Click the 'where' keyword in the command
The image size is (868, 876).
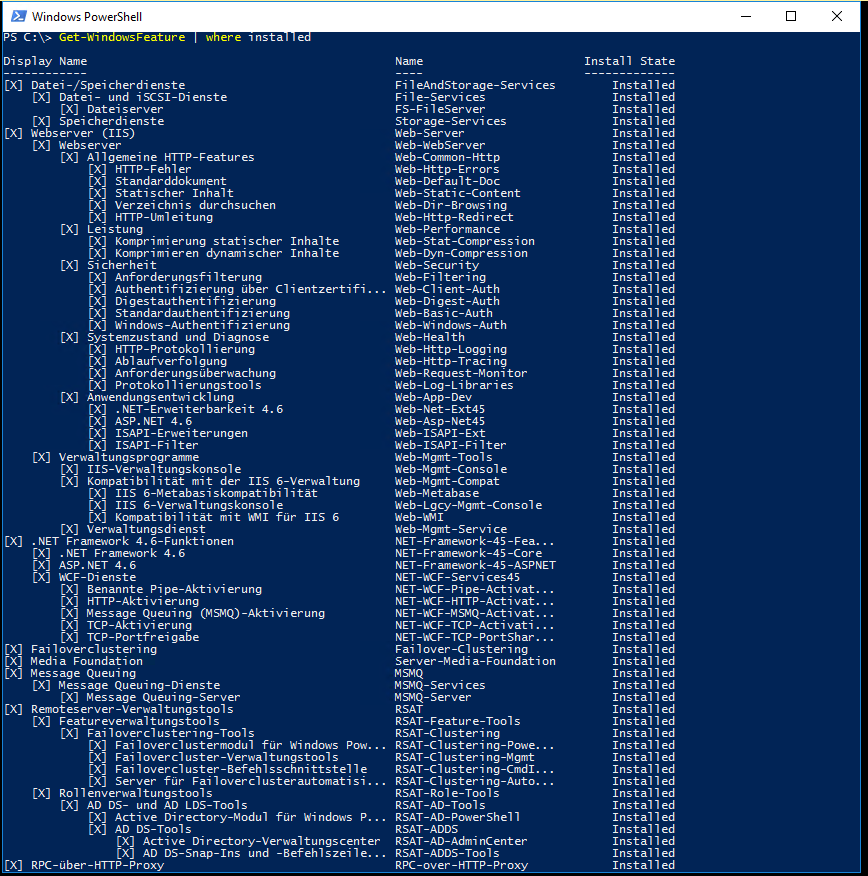(x=223, y=37)
